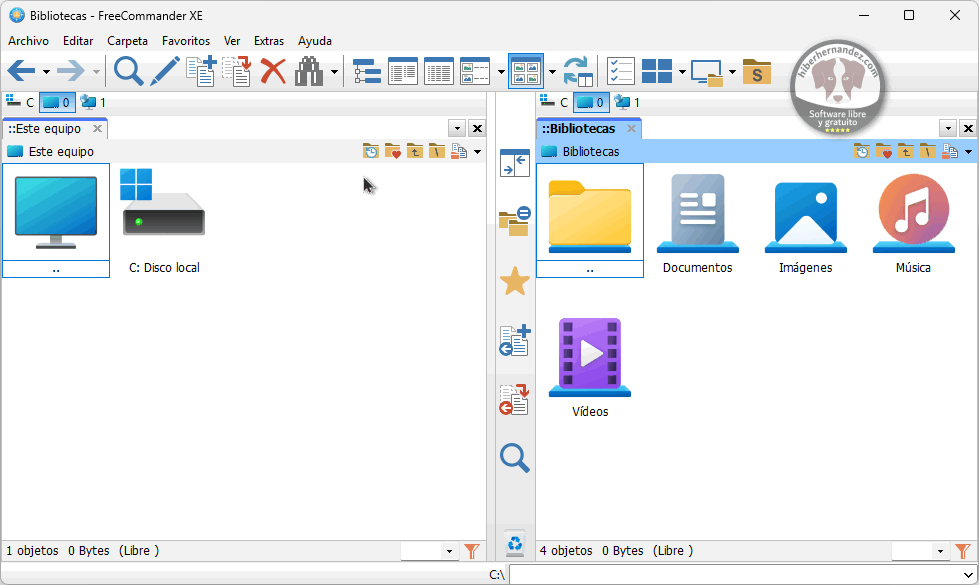This screenshot has width=979, height=585.
Task: Click the binoculars icon in the toolbar
Action: coord(309,71)
